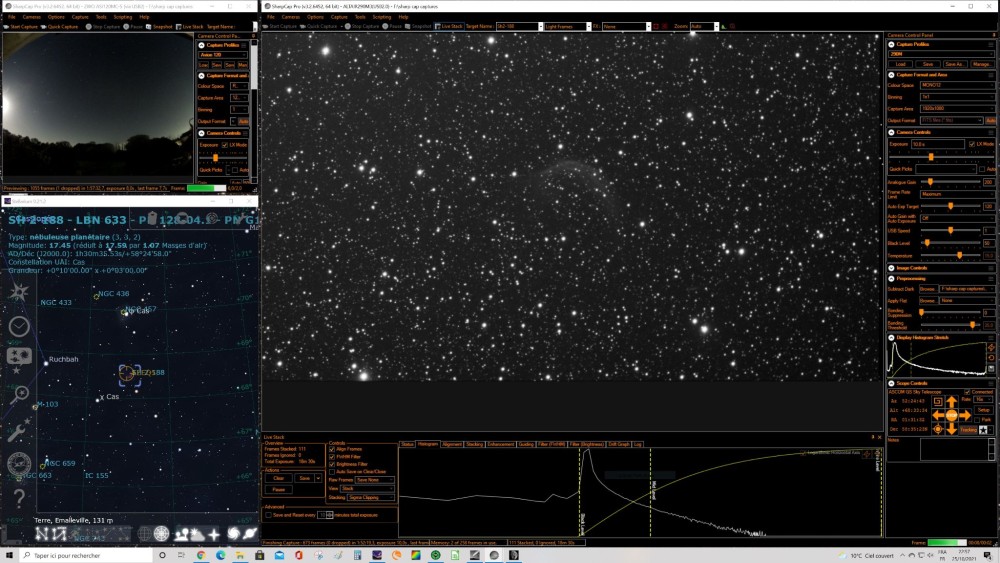Open the Save split-button arrow in Live Stack

(x=318, y=478)
